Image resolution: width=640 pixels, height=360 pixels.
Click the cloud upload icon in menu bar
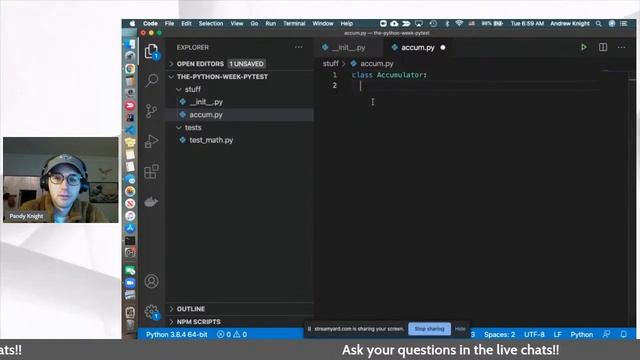[394, 24]
